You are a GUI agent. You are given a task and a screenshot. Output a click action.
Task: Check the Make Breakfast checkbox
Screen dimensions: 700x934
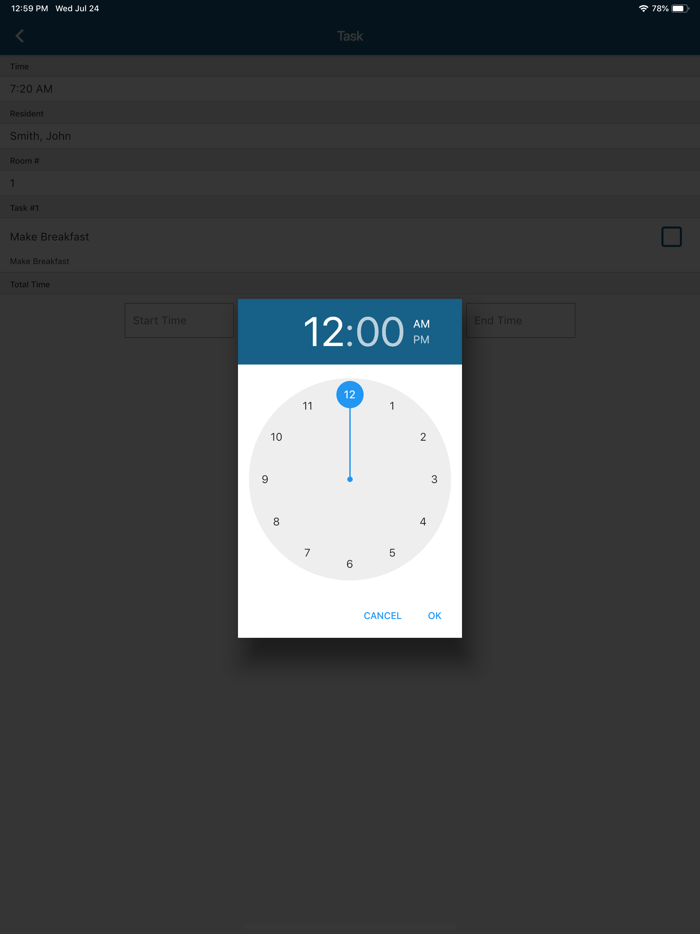click(x=671, y=236)
